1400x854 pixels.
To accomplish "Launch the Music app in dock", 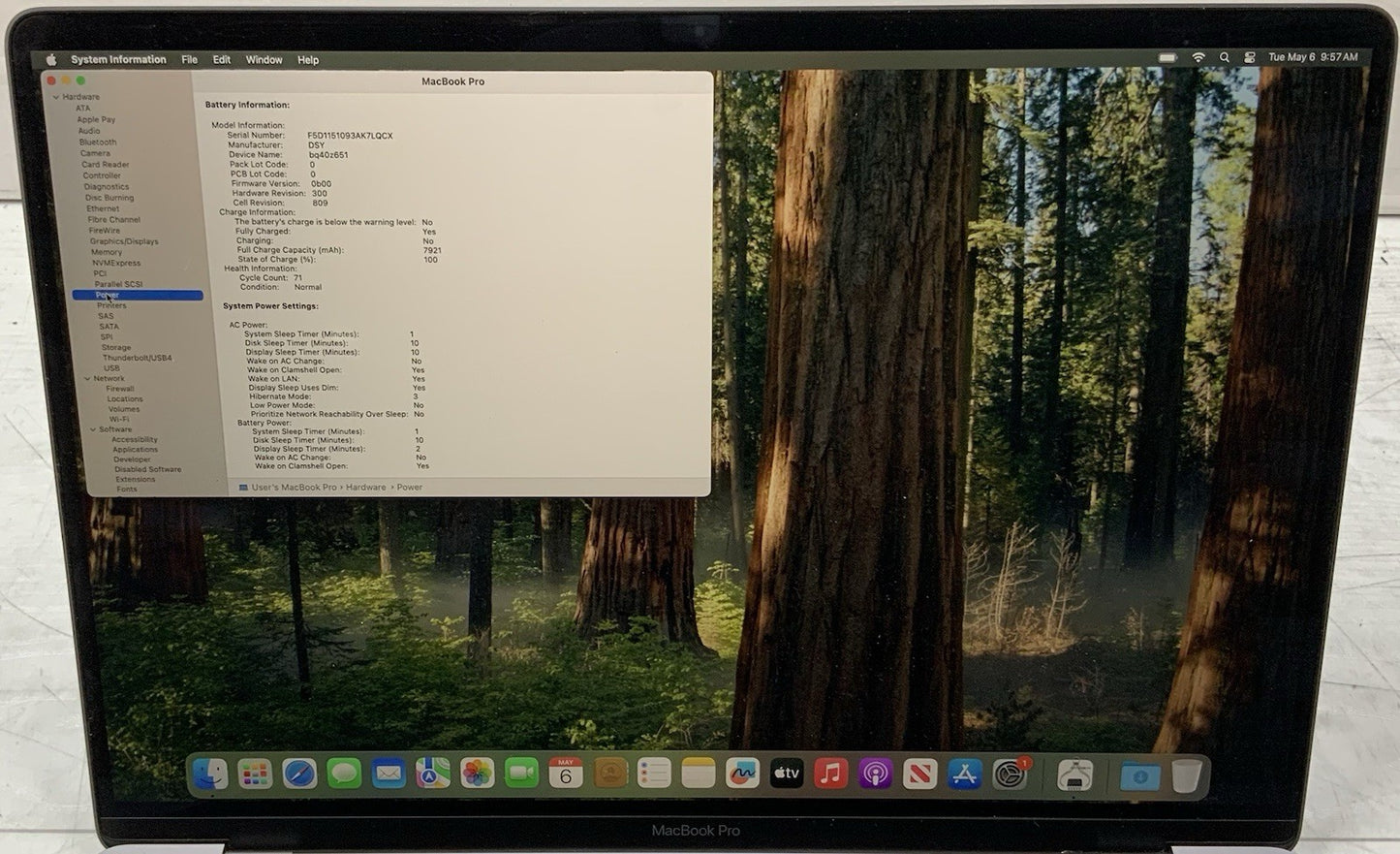I will coord(830,774).
